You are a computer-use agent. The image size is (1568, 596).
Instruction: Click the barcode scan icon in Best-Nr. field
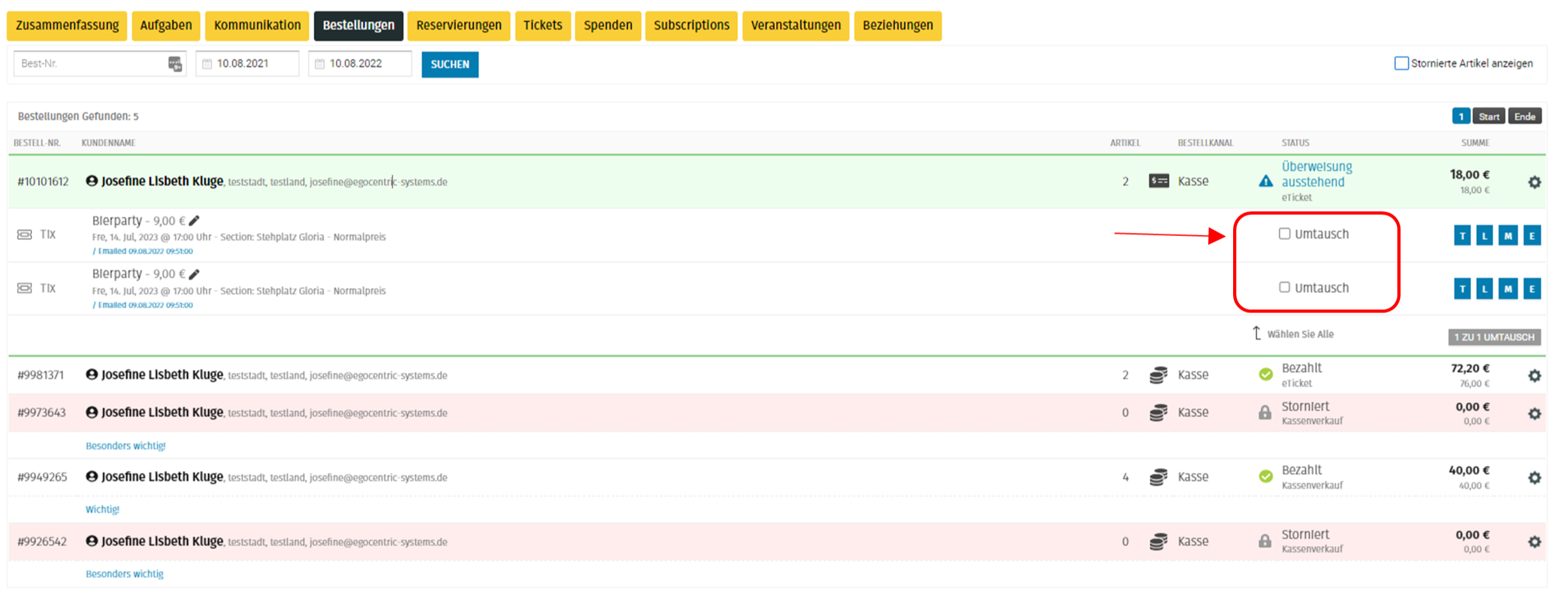(175, 64)
